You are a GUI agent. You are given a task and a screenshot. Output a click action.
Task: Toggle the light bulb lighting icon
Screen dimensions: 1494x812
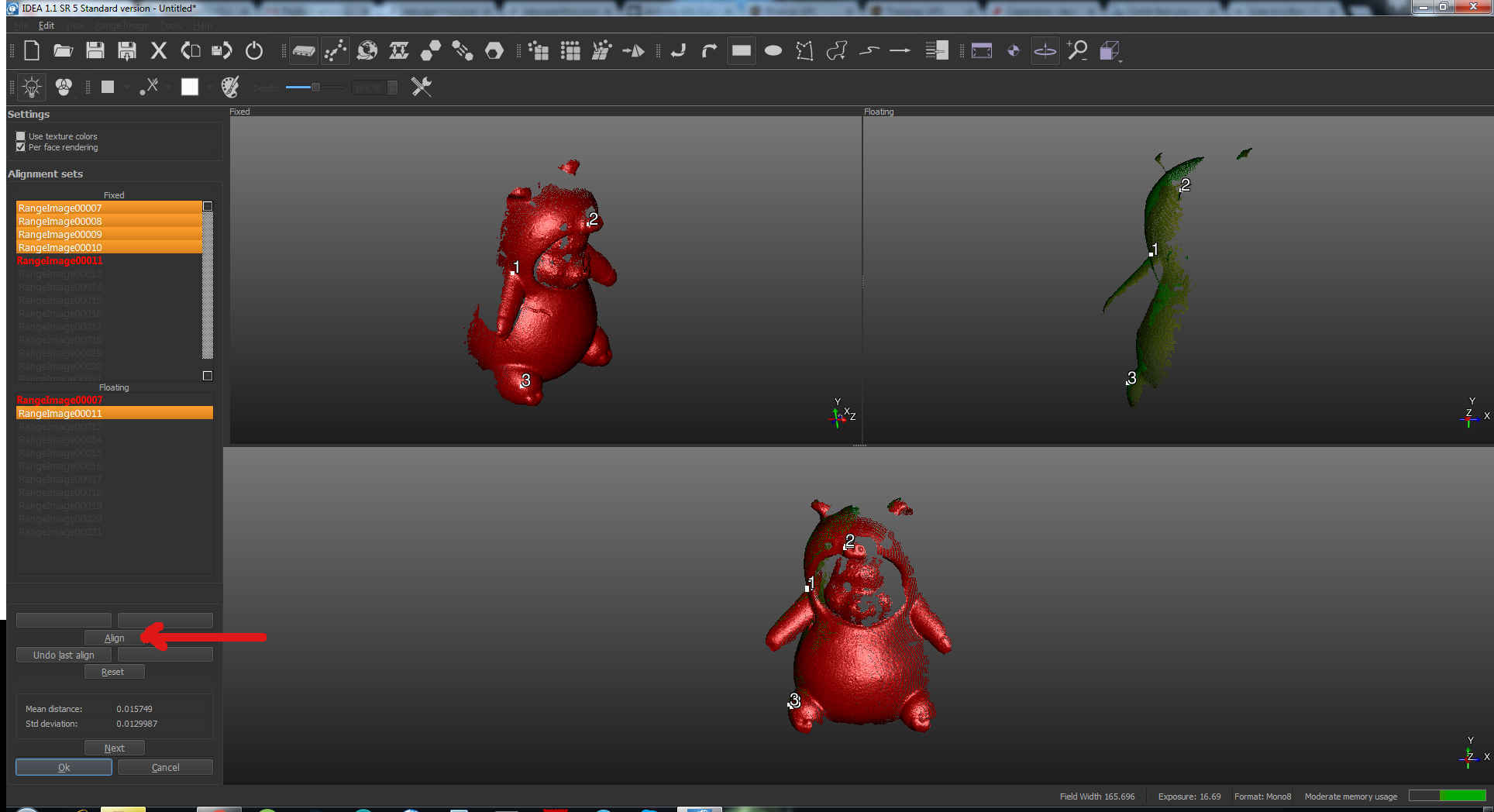pos(32,87)
